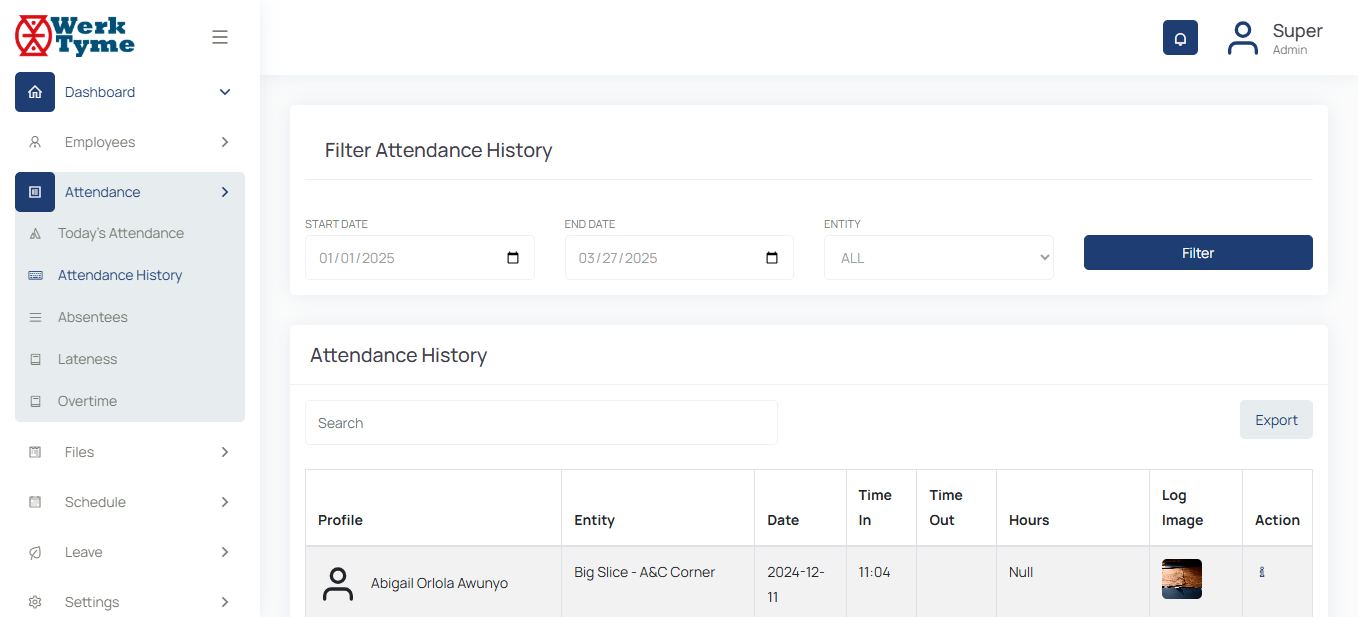Click the action icon in Abigail's row
The image size is (1358, 617).
coord(1262,573)
